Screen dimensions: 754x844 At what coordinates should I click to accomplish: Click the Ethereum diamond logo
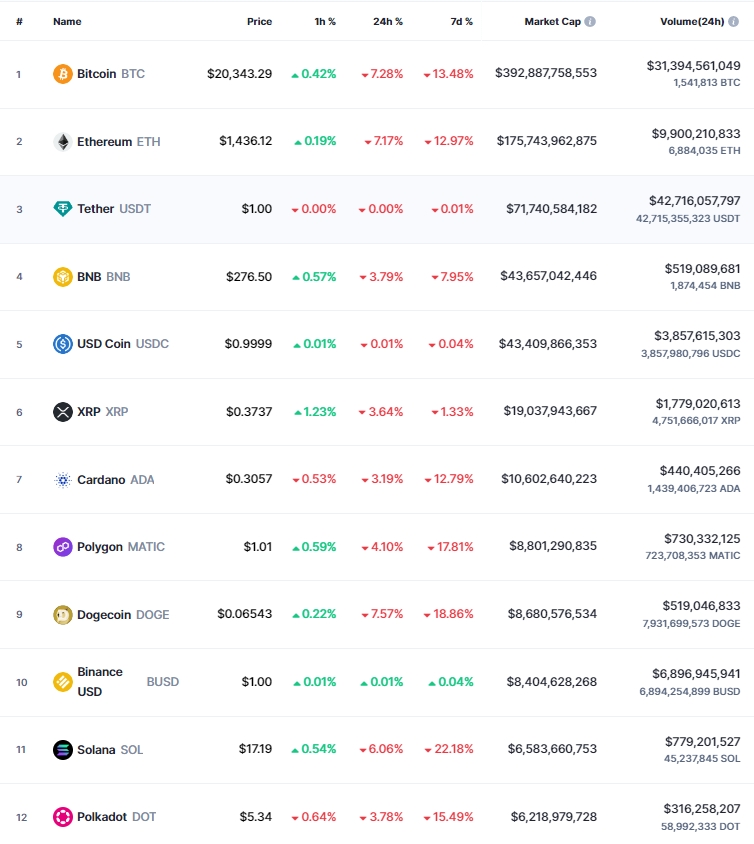[x=62, y=142]
